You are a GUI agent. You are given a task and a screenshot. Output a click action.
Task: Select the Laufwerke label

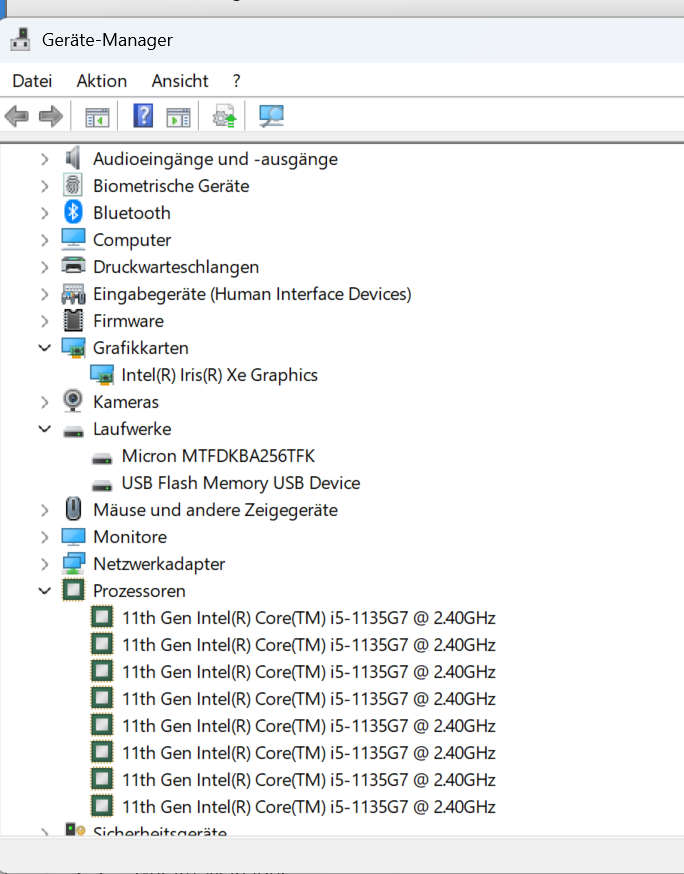pyautogui.click(x=132, y=429)
